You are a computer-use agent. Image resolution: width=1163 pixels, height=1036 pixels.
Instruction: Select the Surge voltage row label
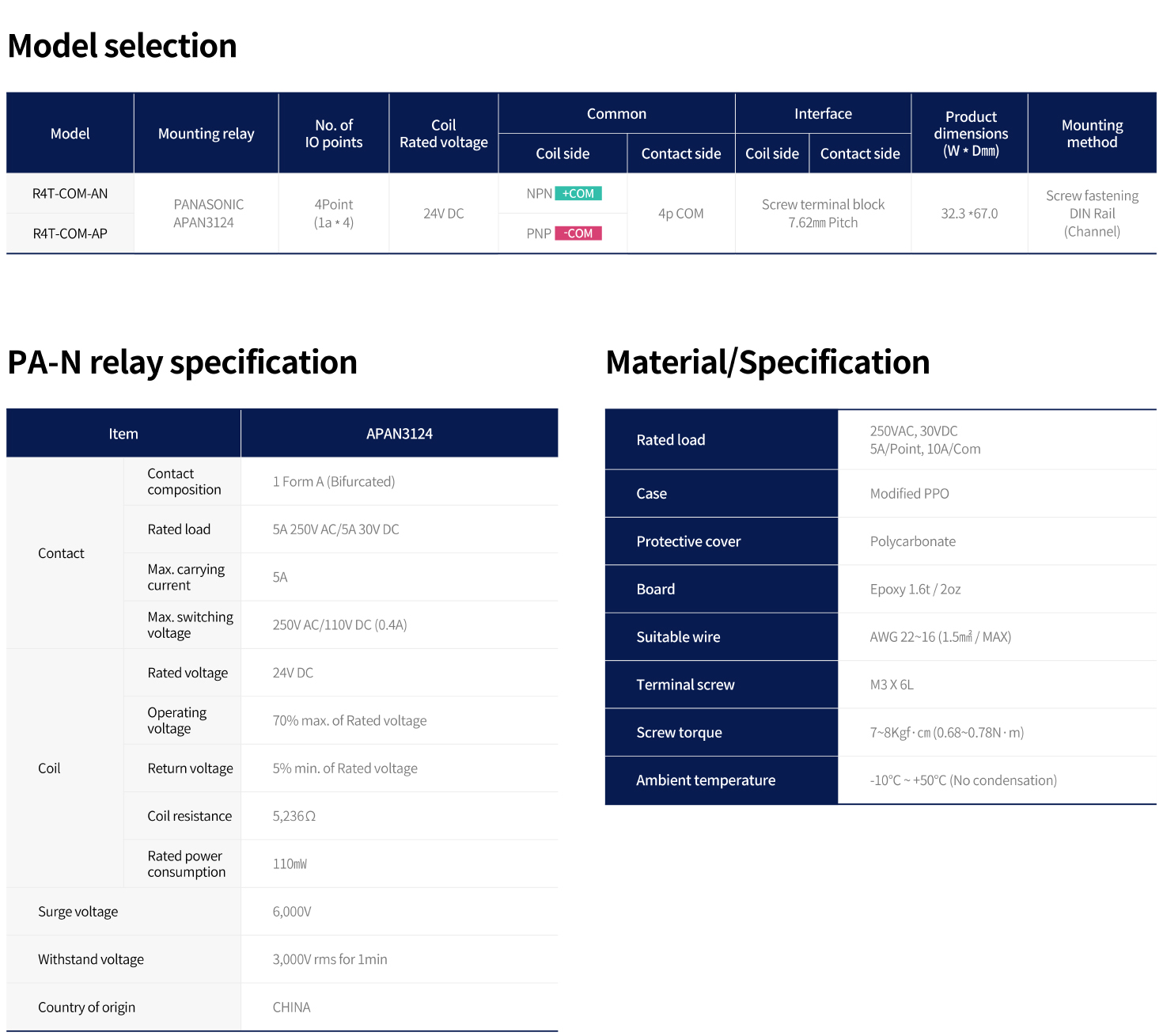click(x=78, y=912)
